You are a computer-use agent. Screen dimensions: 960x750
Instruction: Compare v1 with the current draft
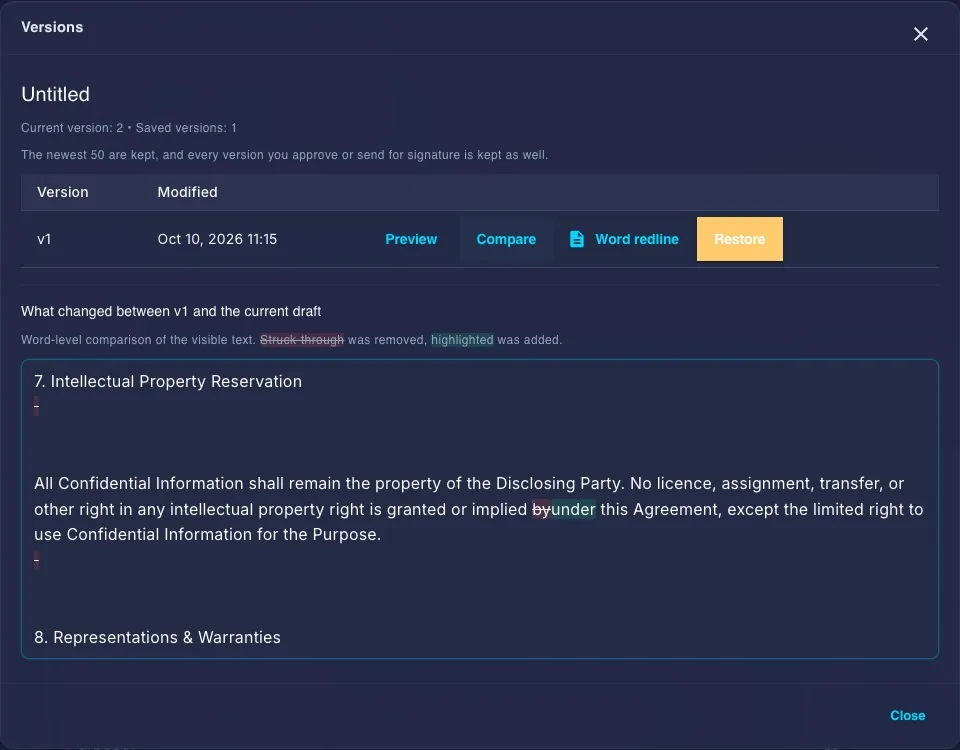tap(506, 239)
